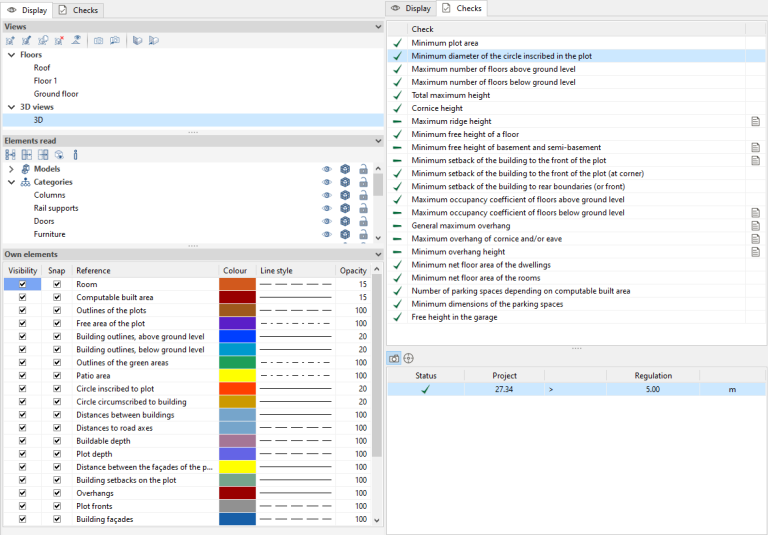The width and height of the screenshot is (768, 535).
Task: Toggle visibility eye for Rail supports category
Action: pyautogui.click(x=327, y=208)
